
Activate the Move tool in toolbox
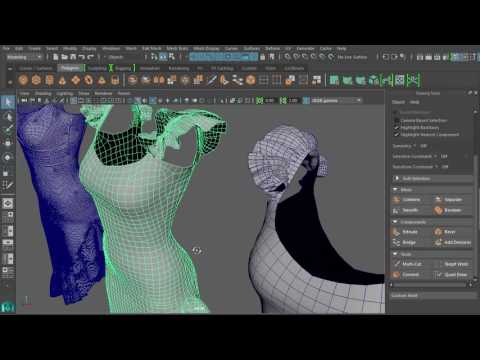click(x=8, y=143)
